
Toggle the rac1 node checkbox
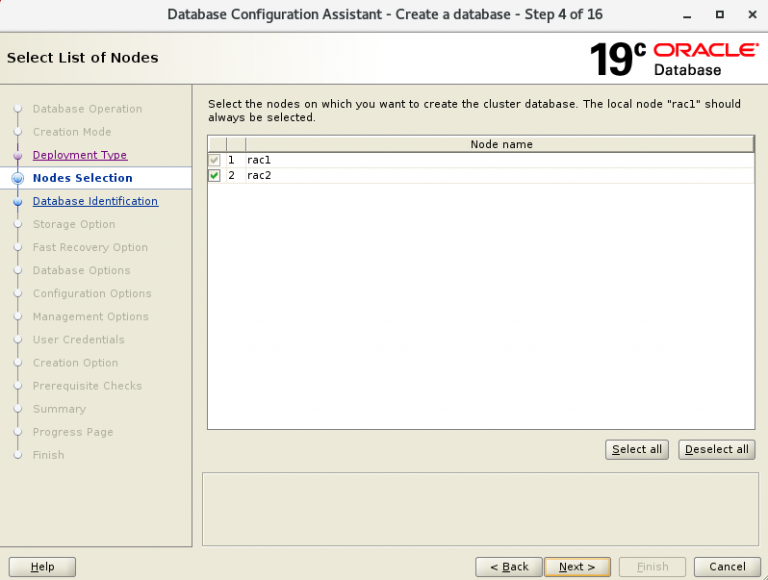click(215, 160)
